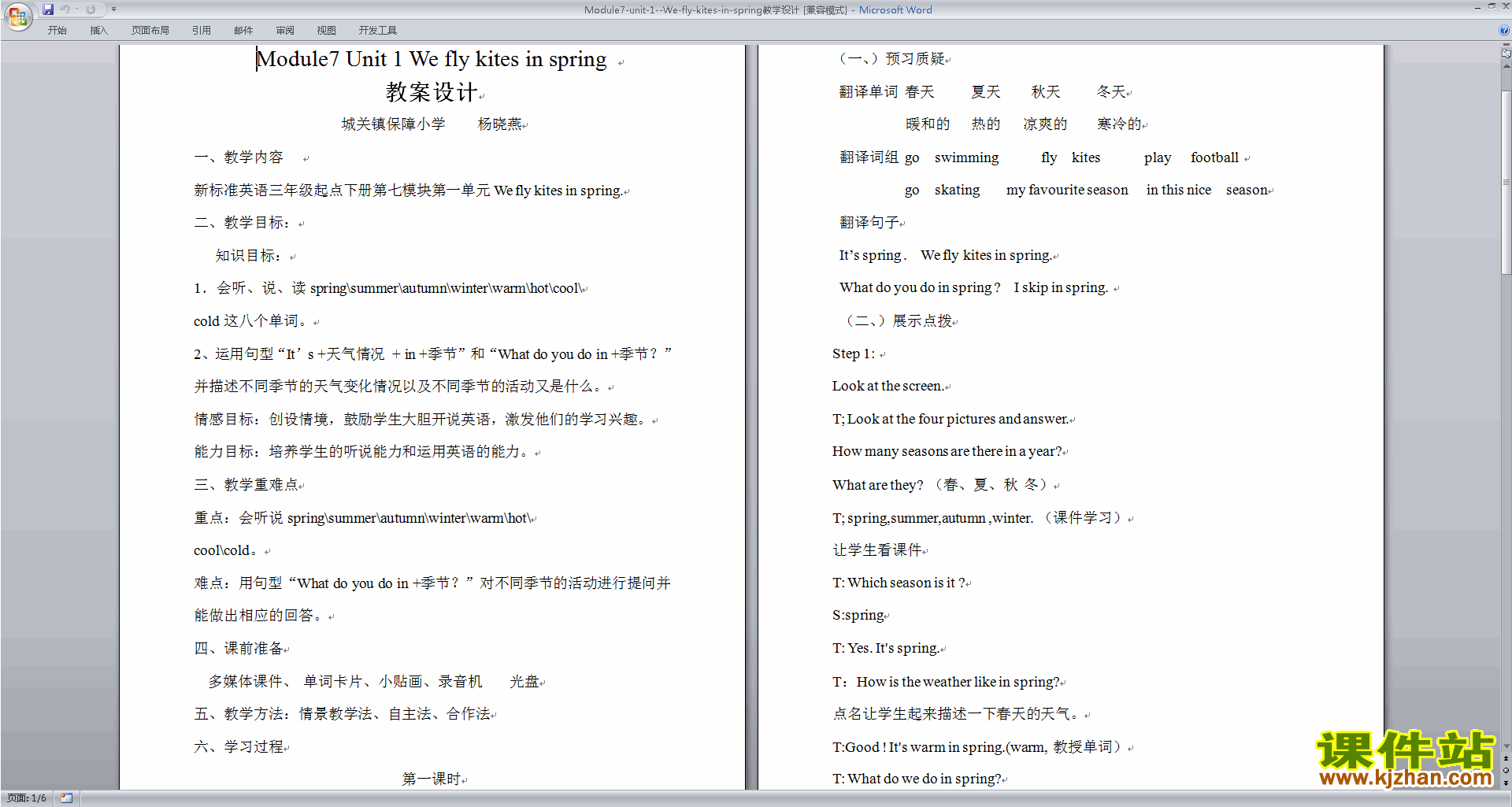Expand the undo history dropdown arrow
Screen dimensions: 1512x807
tap(76, 9)
